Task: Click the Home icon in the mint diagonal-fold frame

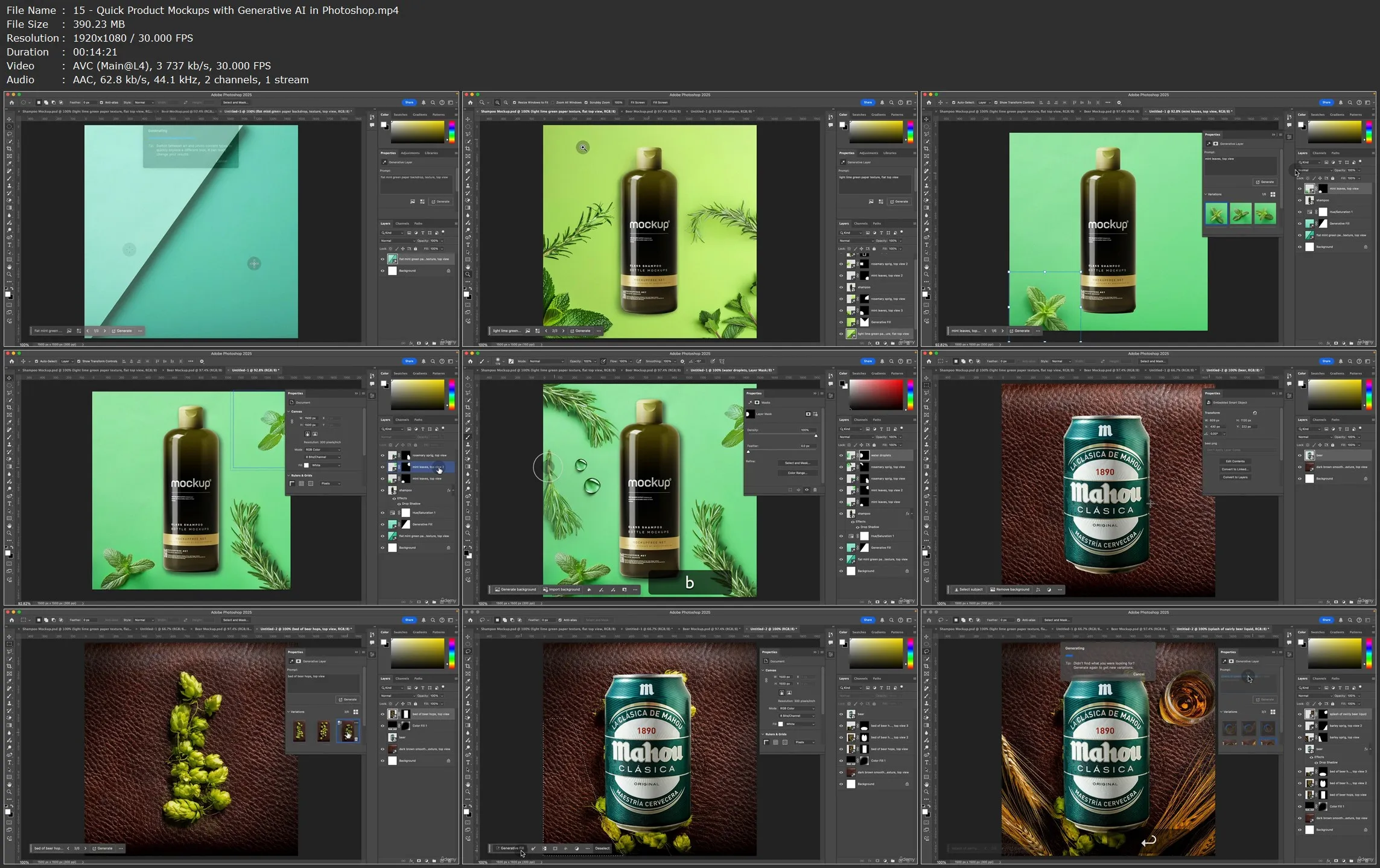Action: click(x=11, y=103)
